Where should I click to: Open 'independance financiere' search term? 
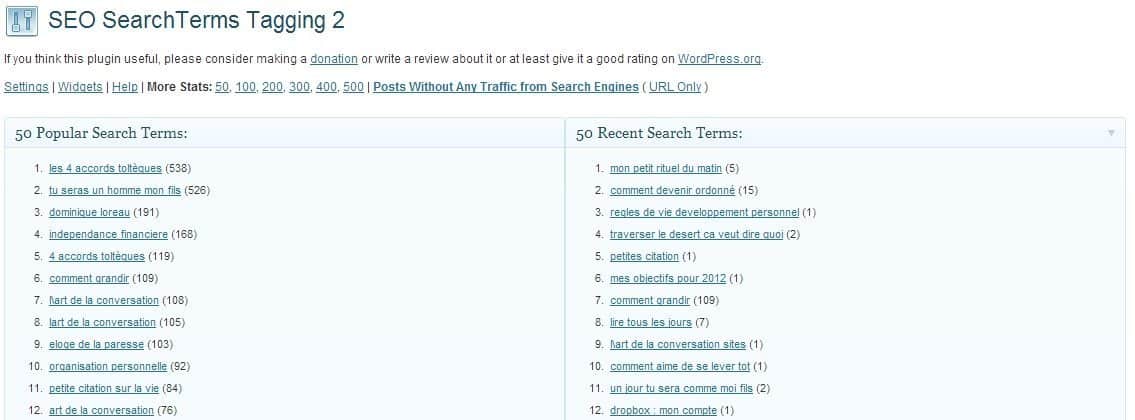[x=109, y=235]
